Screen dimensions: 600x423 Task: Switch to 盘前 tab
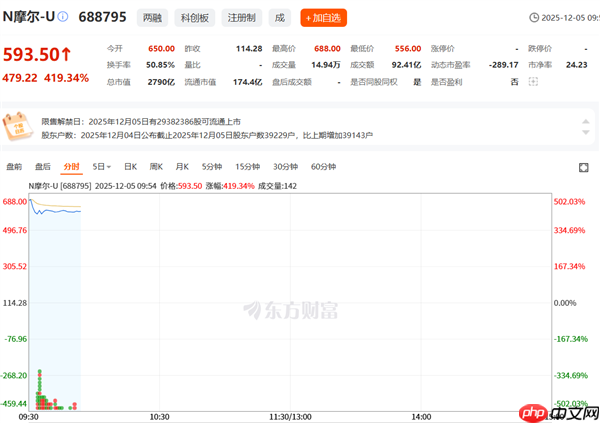tap(14, 167)
